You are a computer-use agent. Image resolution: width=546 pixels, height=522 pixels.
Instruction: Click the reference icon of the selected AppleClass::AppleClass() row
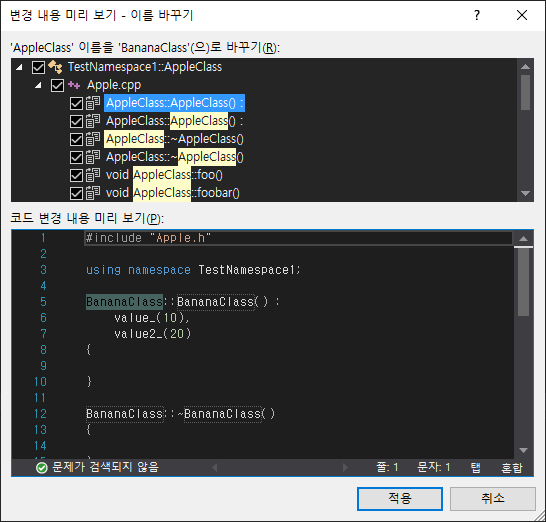93,103
